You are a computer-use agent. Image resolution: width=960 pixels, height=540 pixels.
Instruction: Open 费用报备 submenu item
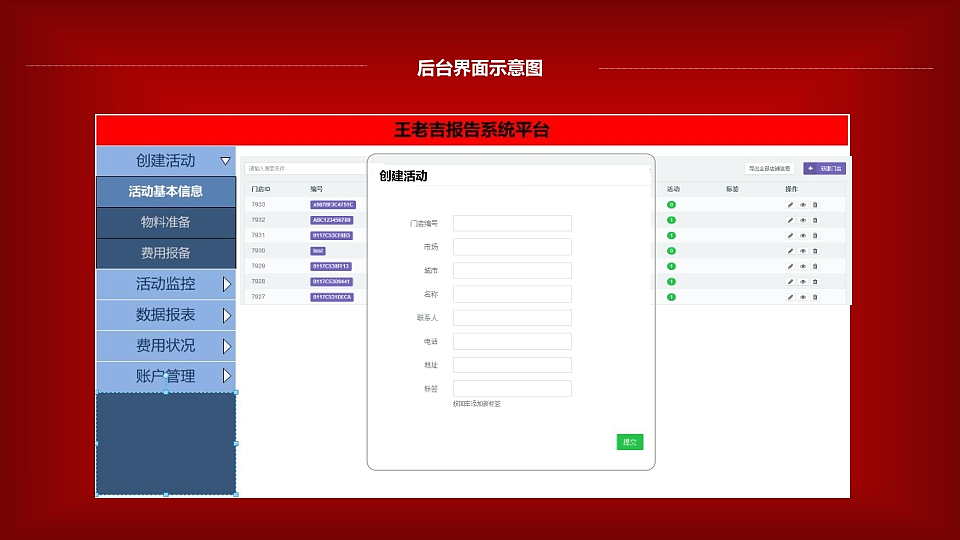[x=166, y=253]
